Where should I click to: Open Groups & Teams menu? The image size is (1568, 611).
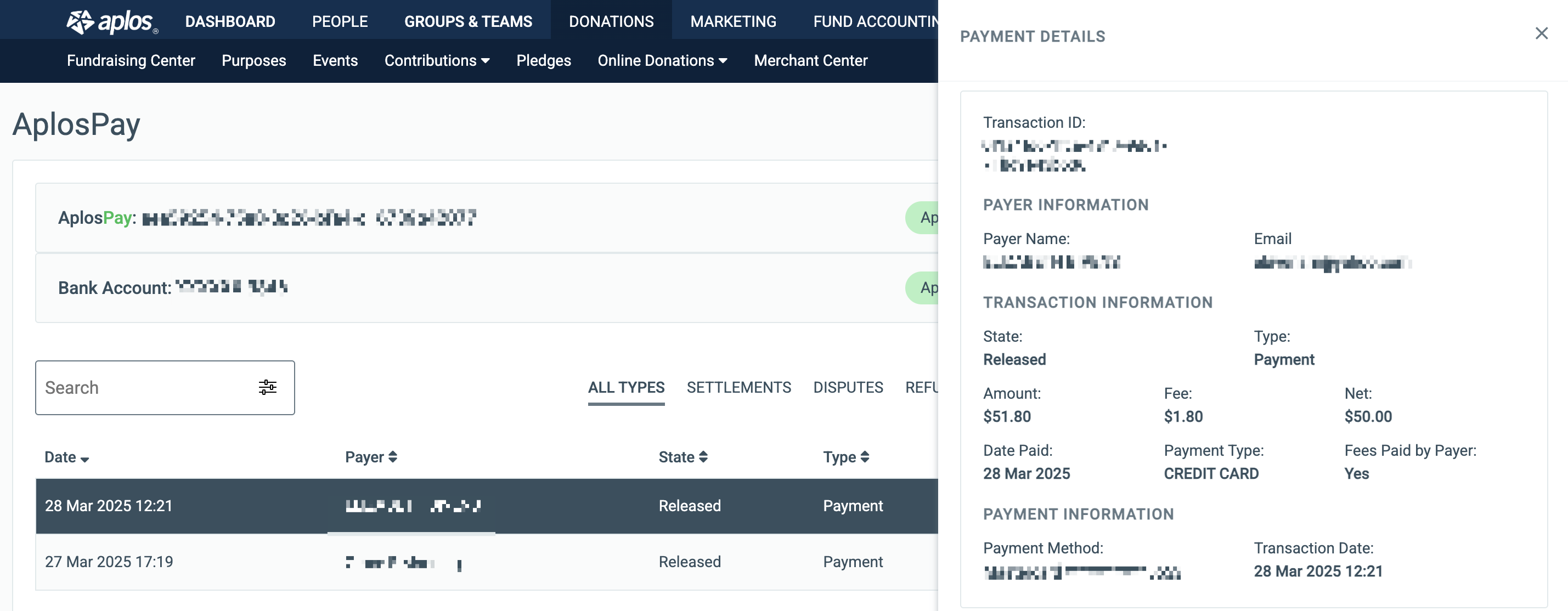point(468,21)
